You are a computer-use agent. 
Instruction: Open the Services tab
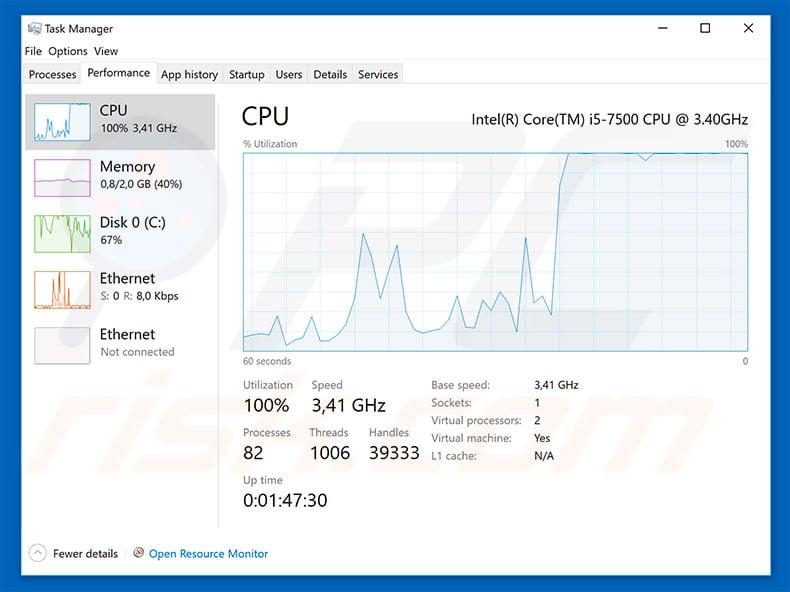pyautogui.click(x=378, y=74)
